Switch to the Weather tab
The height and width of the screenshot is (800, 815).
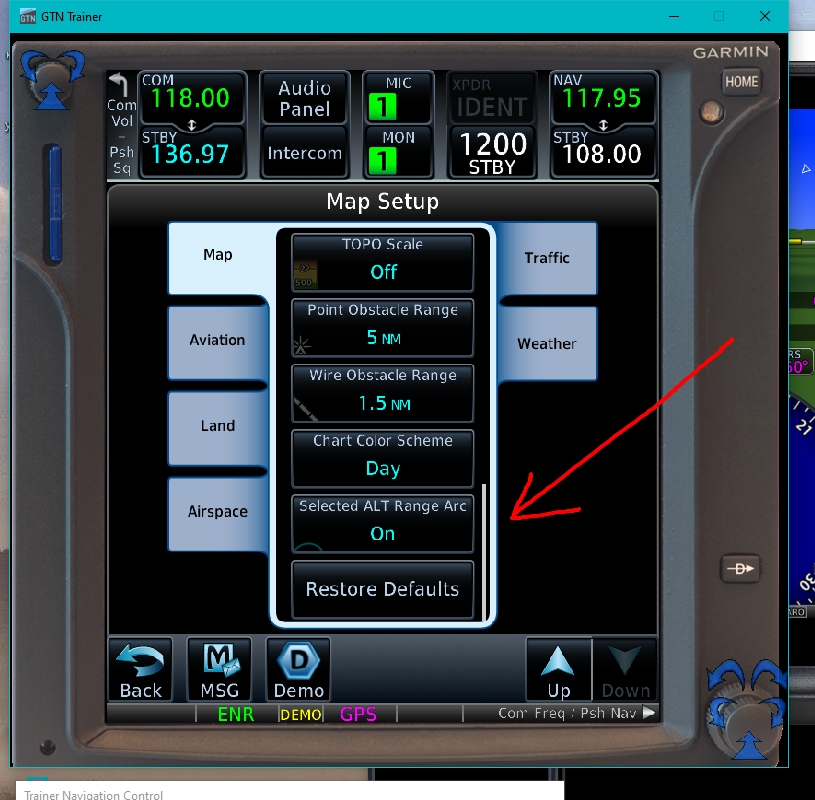tap(547, 344)
